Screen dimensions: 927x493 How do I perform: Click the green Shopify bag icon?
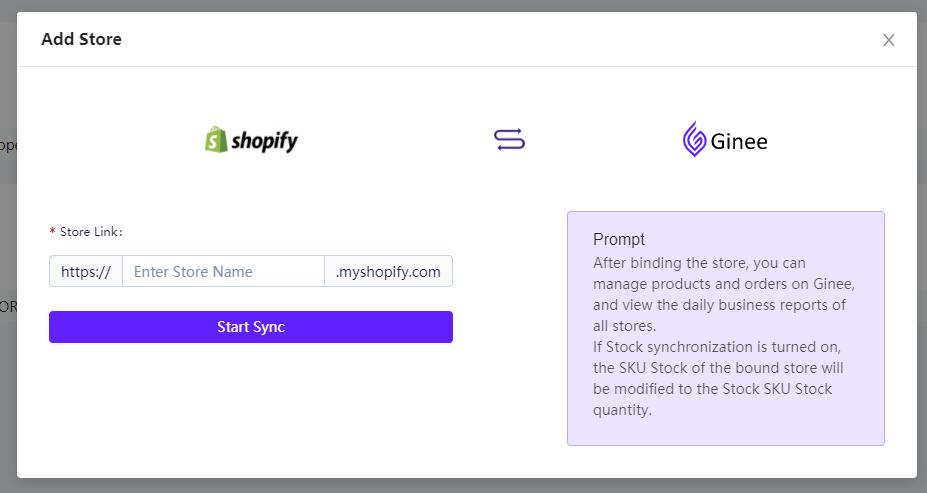[x=216, y=140]
